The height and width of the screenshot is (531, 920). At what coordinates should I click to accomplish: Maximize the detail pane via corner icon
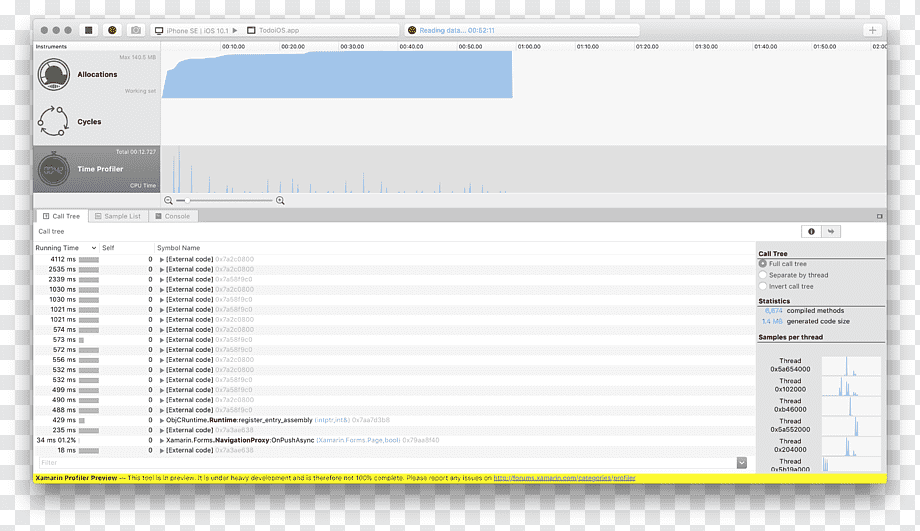[x=880, y=217]
